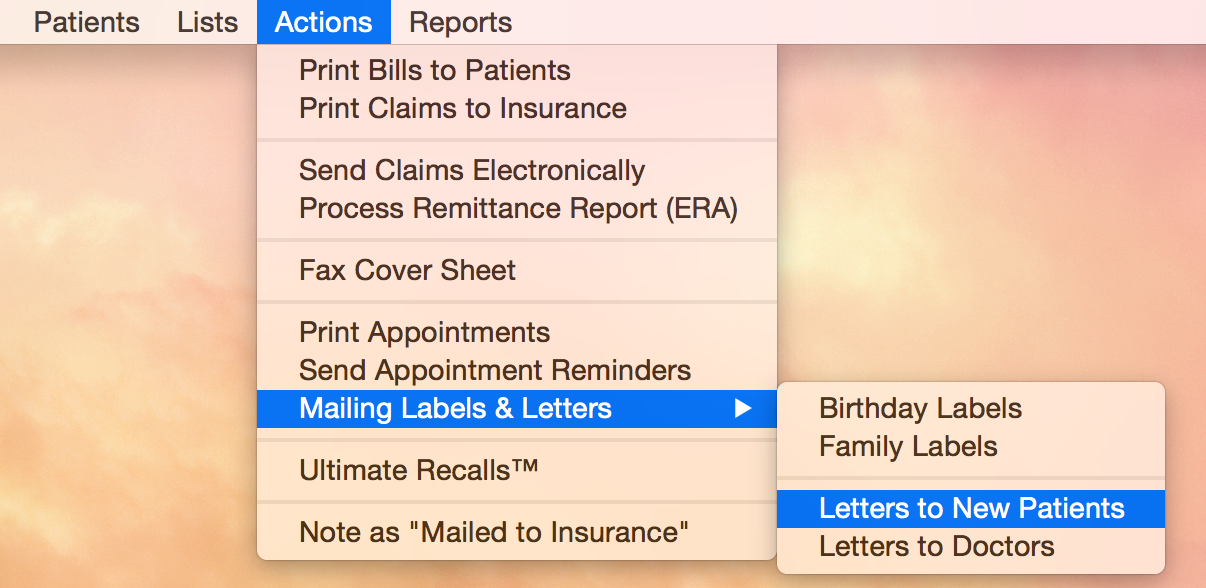The image size is (1206, 588).
Task: Select Birthday Labels
Action: tap(919, 408)
